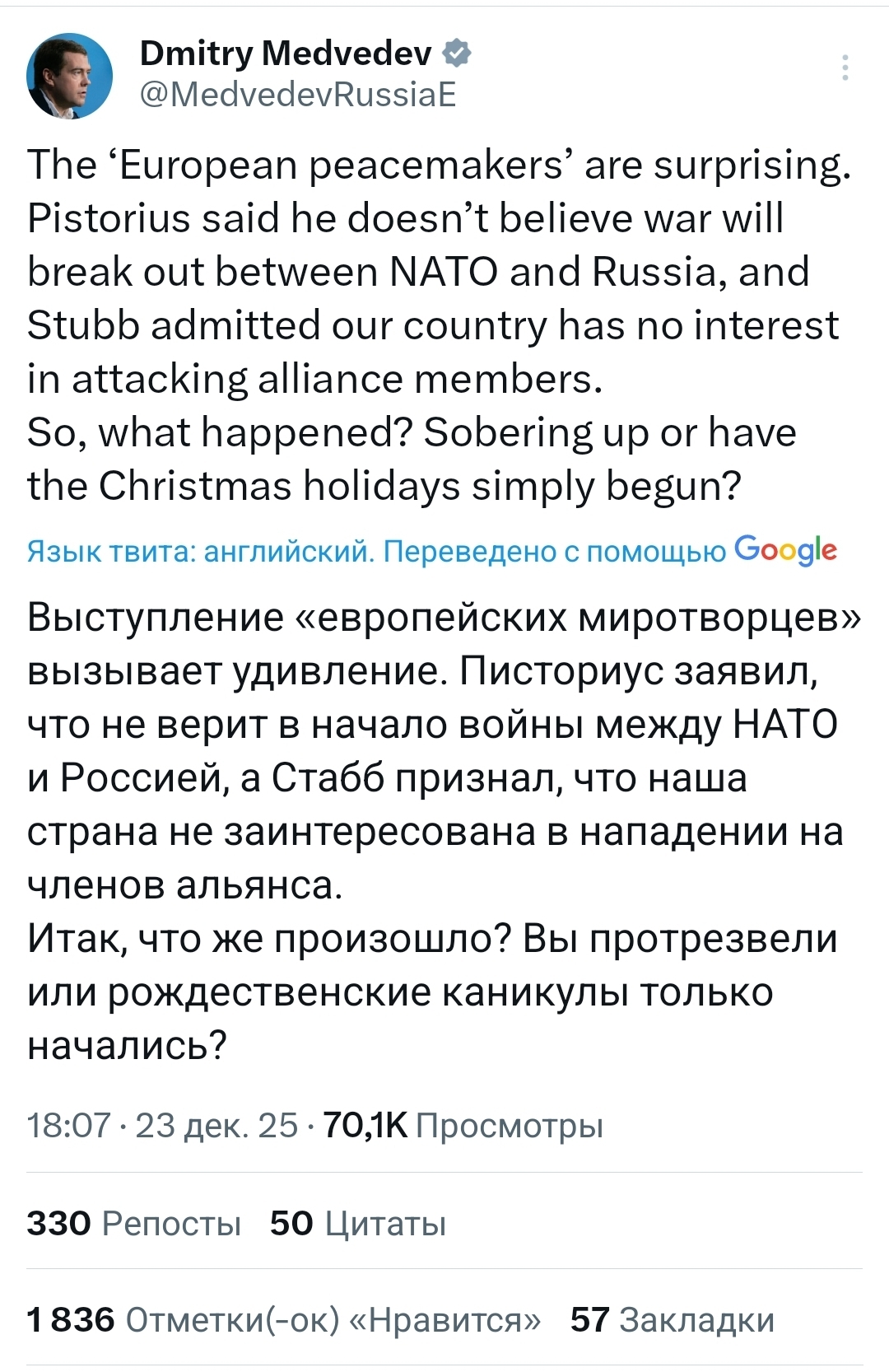Click the Google logo in translation note
Image resolution: width=889 pixels, height=1372 pixels.
[x=785, y=550]
